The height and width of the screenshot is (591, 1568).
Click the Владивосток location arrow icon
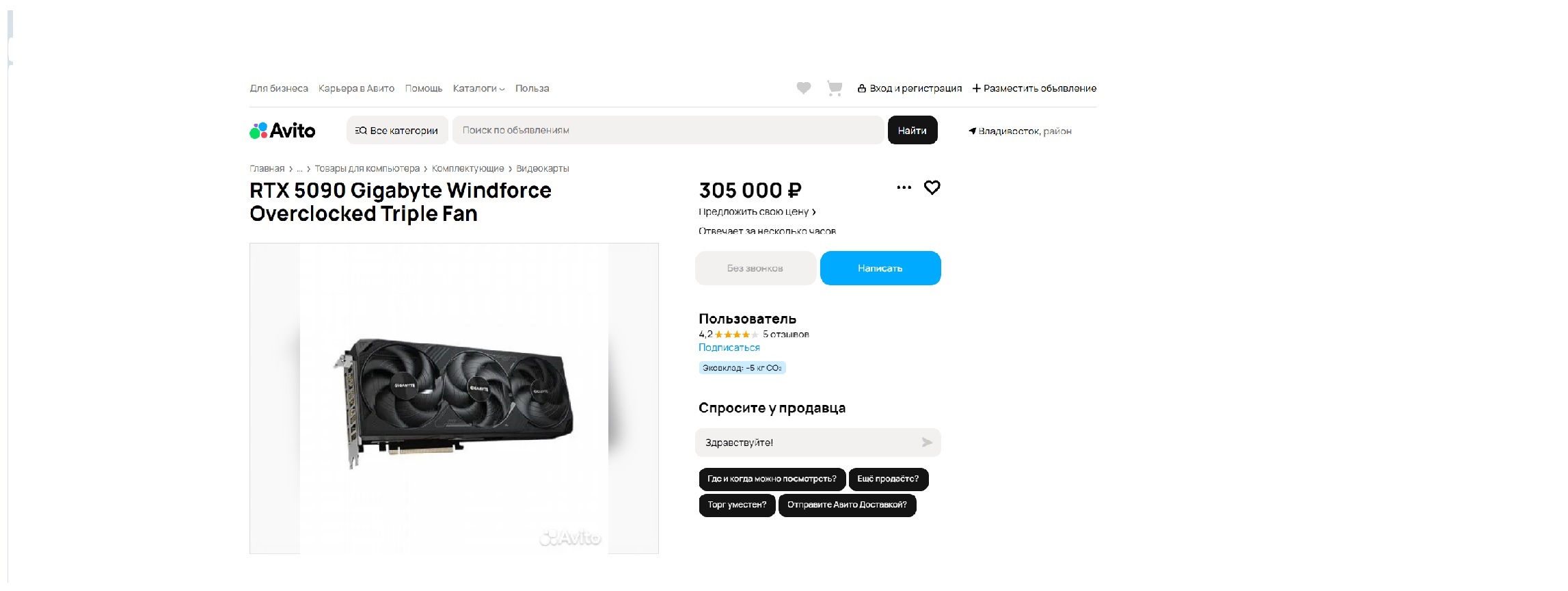point(972,131)
